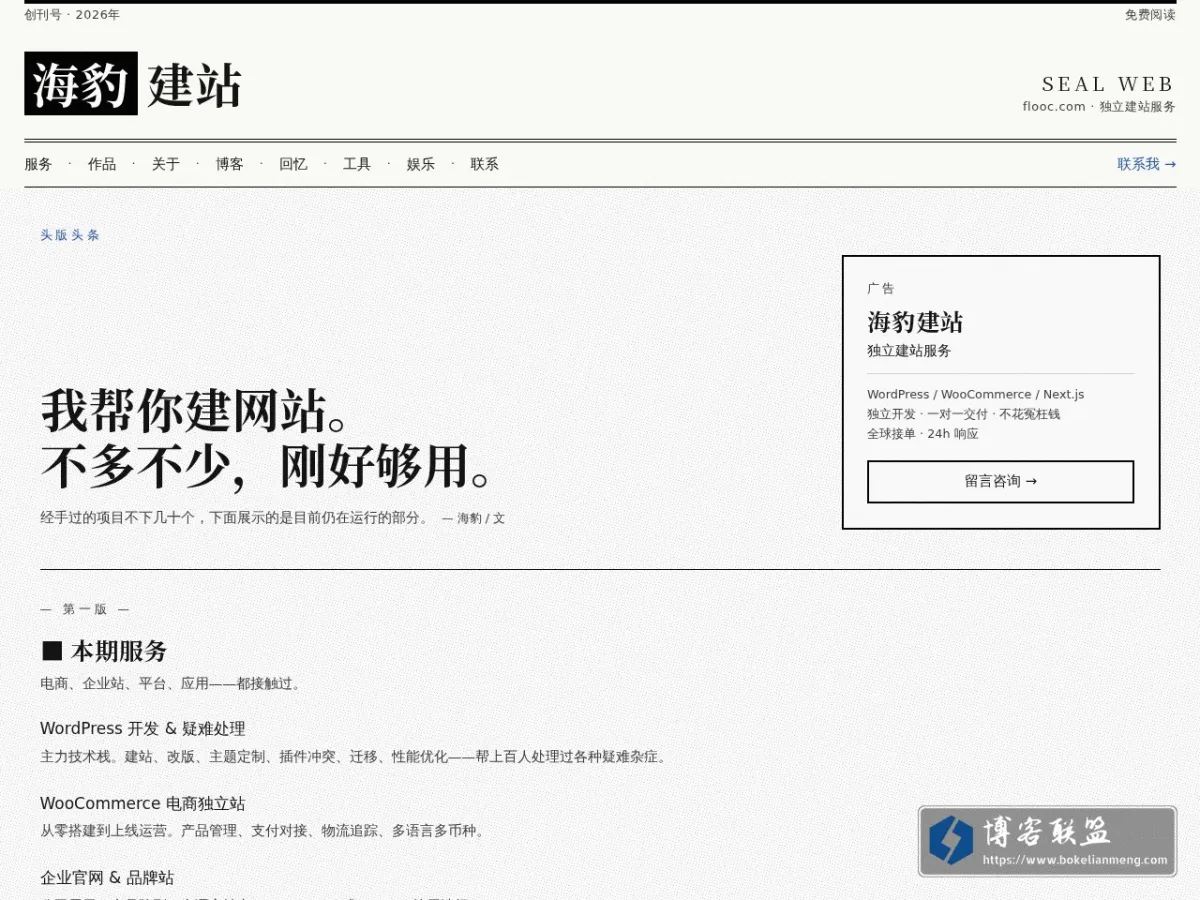Click the 海豹建站 site logo

(133, 84)
